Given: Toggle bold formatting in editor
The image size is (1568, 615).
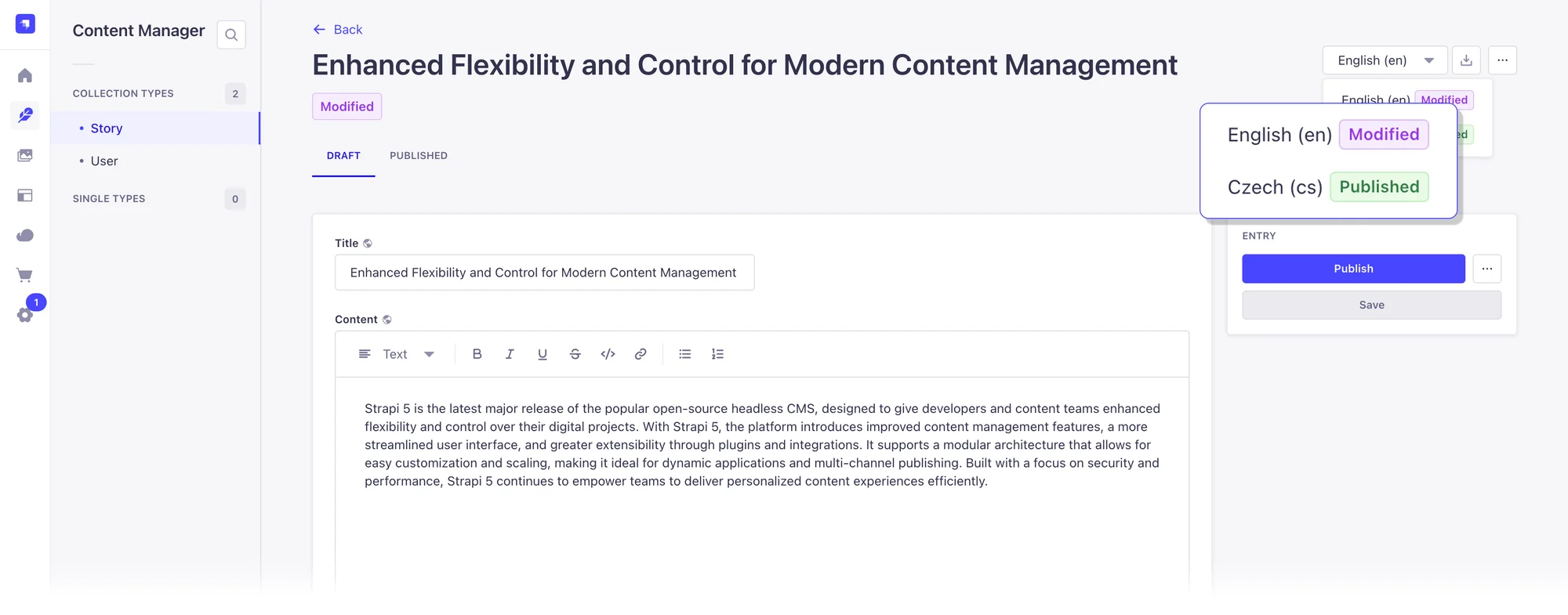Looking at the screenshot, I should 477,354.
